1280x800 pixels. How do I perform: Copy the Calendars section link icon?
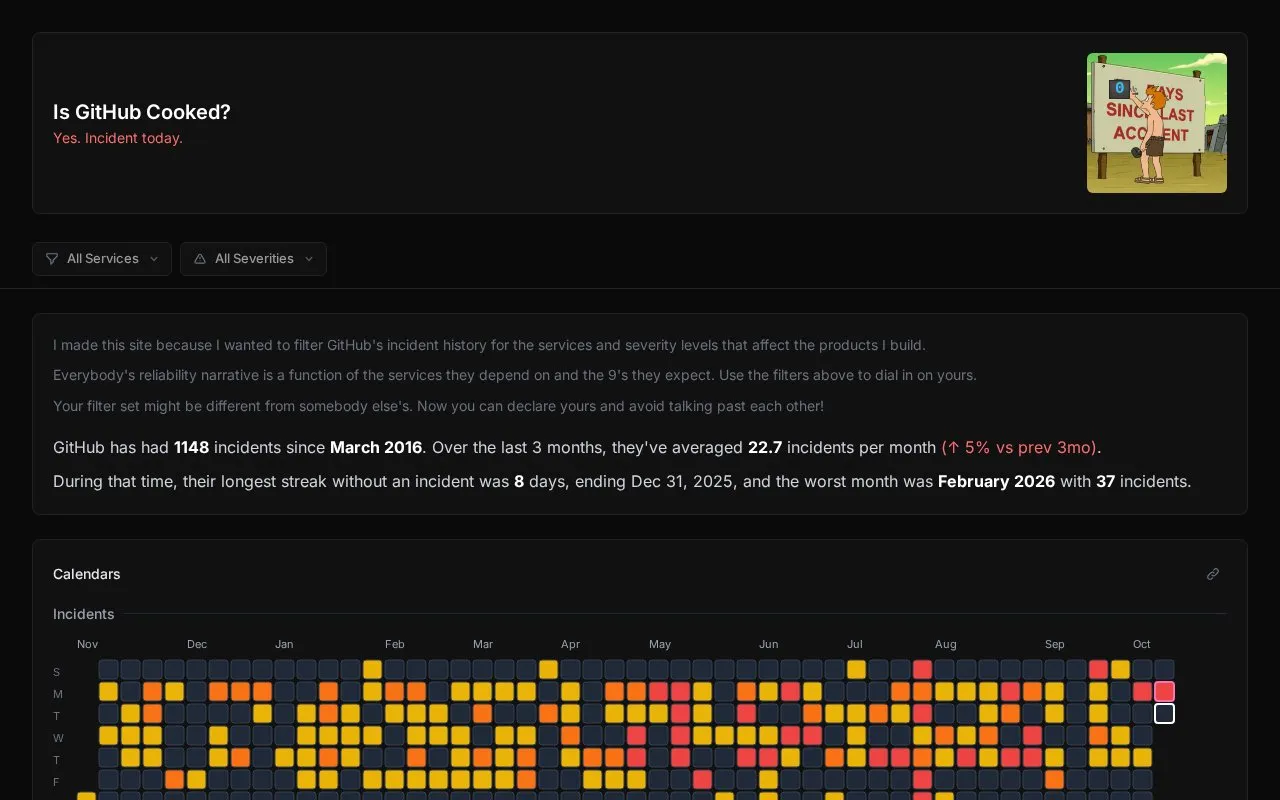1213,574
